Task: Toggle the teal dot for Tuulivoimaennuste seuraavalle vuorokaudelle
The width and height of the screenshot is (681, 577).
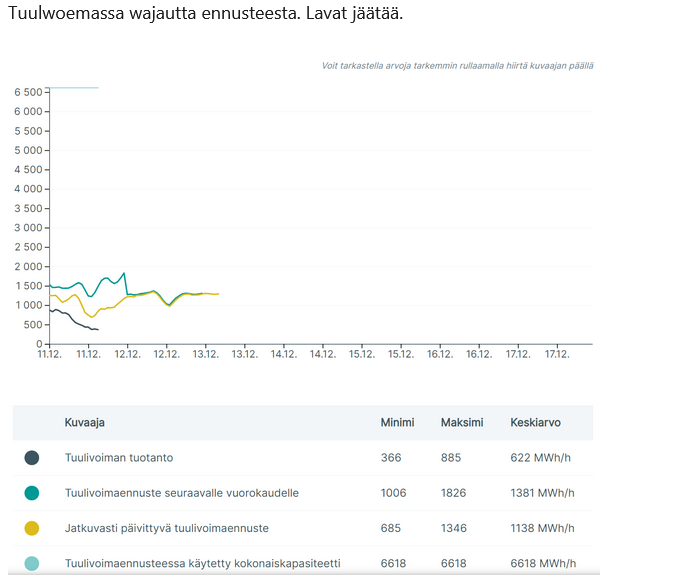Action: (x=32, y=493)
